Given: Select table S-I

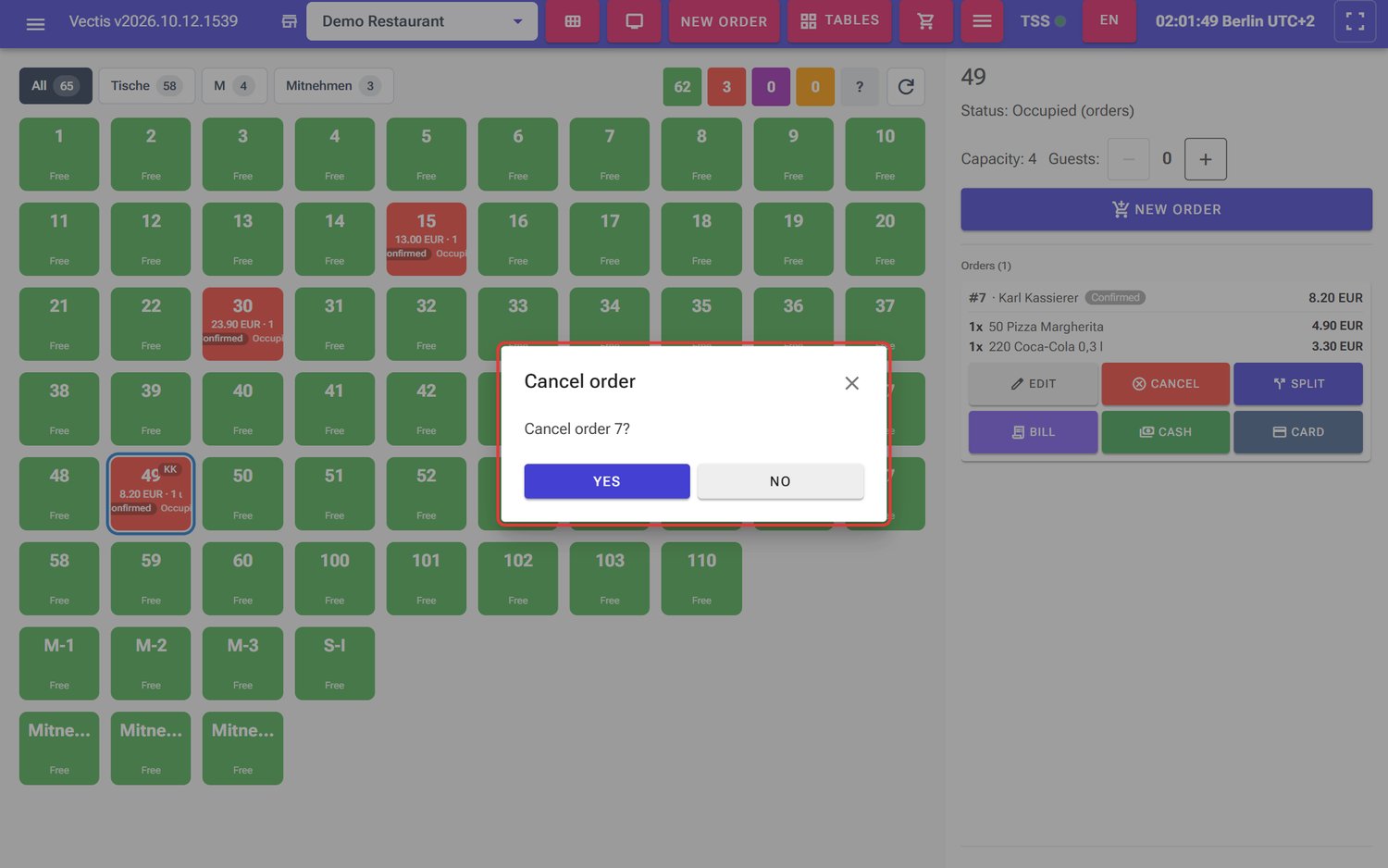Looking at the screenshot, I should pos(334,663).
